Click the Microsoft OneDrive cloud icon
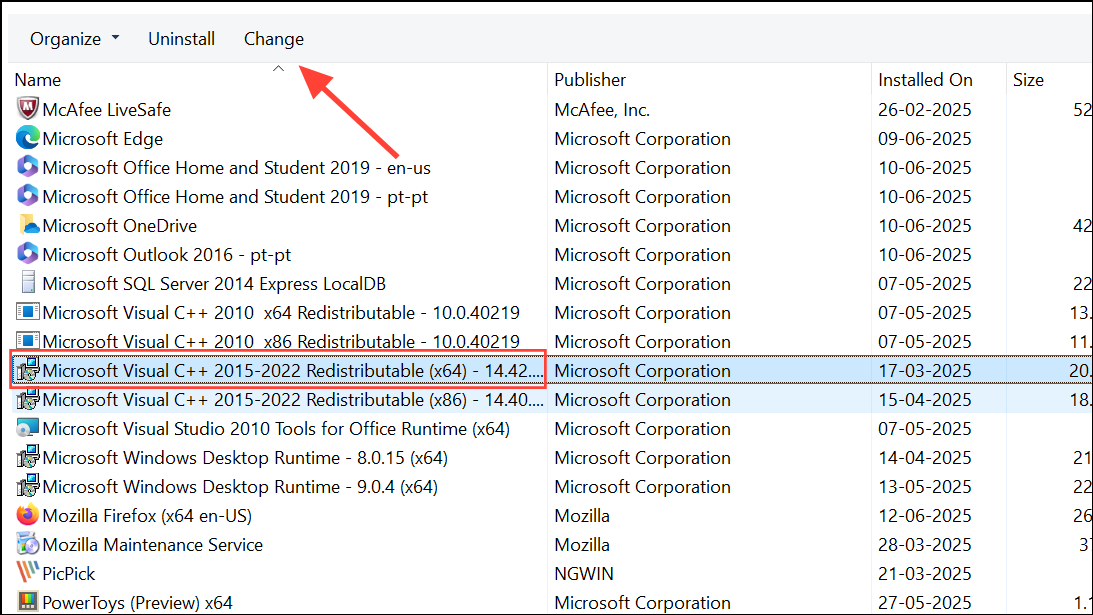 (27, 225)
